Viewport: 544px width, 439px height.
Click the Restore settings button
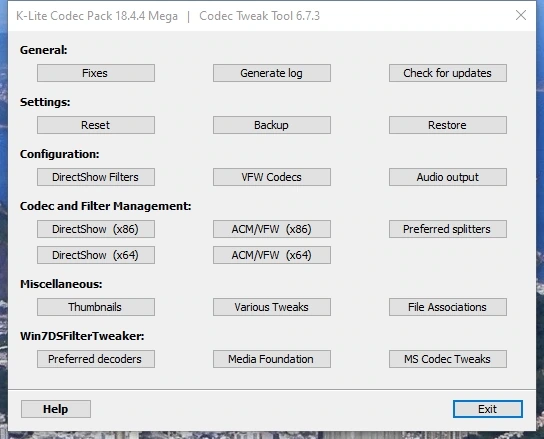point(448,125)
